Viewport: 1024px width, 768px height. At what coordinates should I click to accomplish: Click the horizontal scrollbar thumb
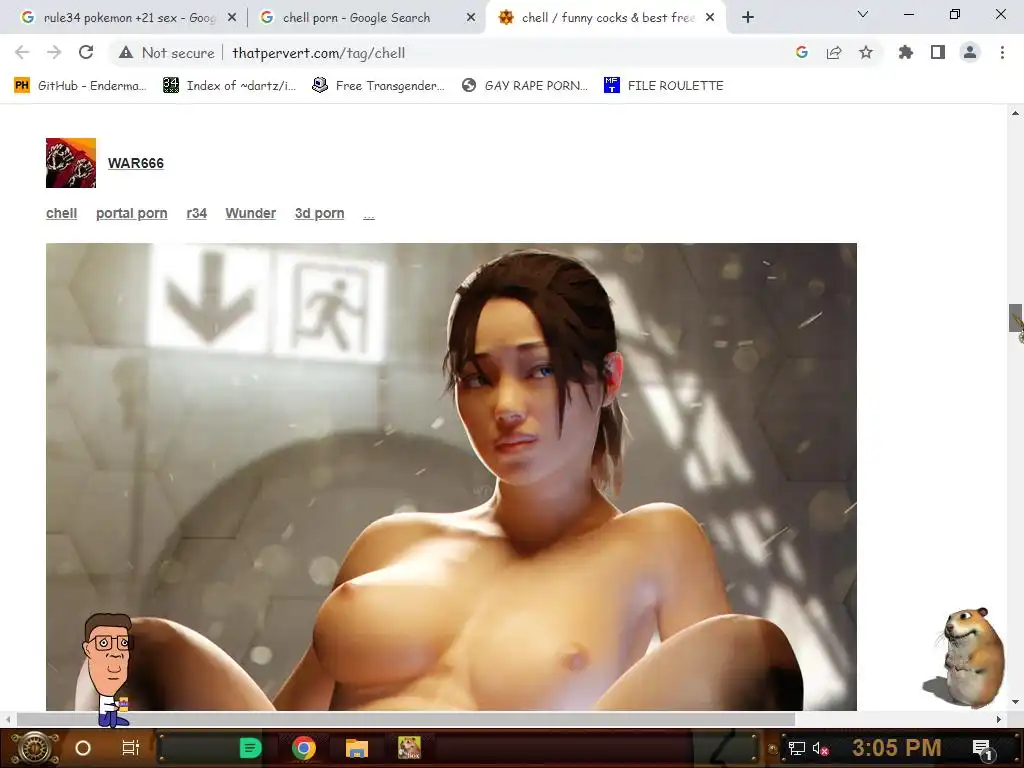click(406, 719)
